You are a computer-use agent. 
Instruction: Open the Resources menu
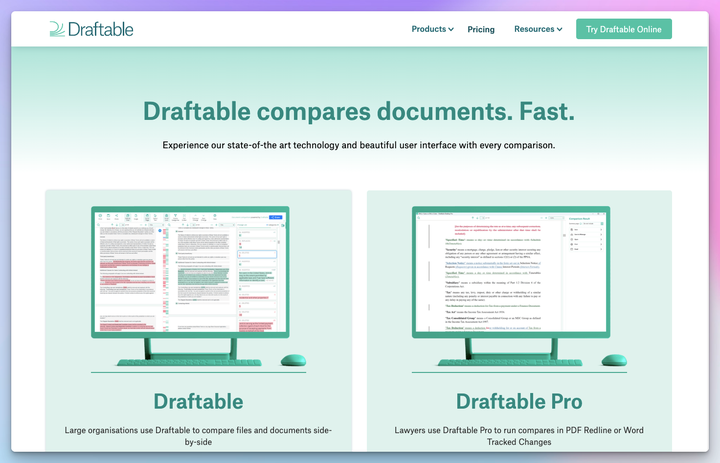point(534,29)
